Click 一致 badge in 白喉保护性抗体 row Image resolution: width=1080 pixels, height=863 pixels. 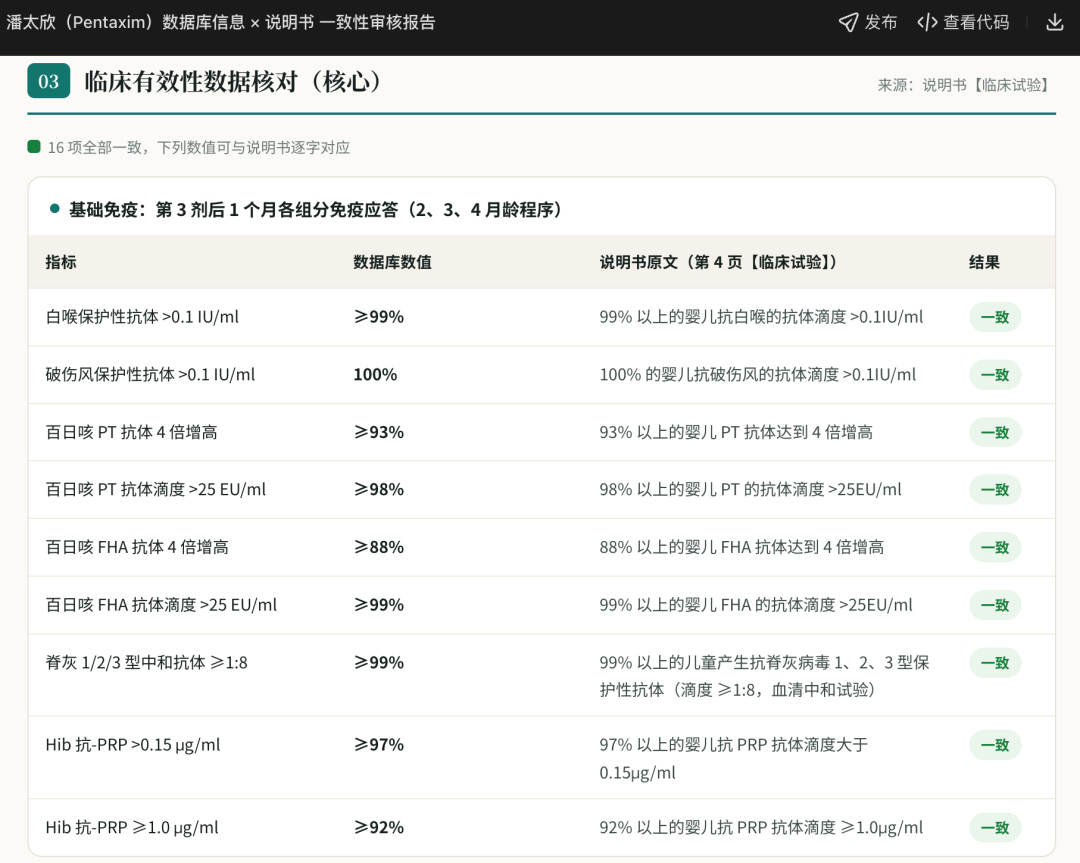coord(995,317)
